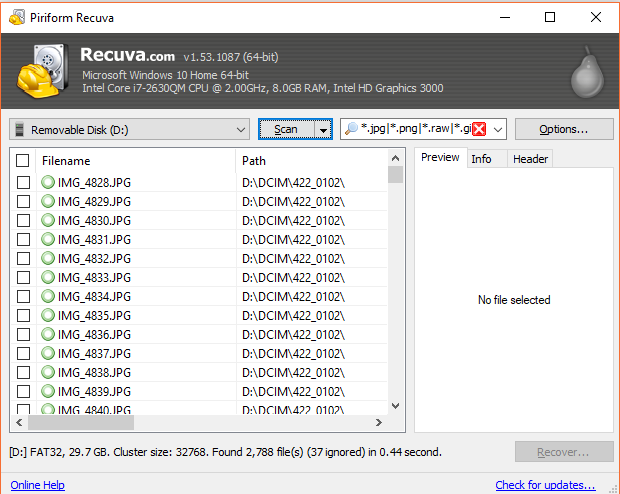Click the horizontal scrollbar left arrow
620x494 pixels.
tap(19, 422)
